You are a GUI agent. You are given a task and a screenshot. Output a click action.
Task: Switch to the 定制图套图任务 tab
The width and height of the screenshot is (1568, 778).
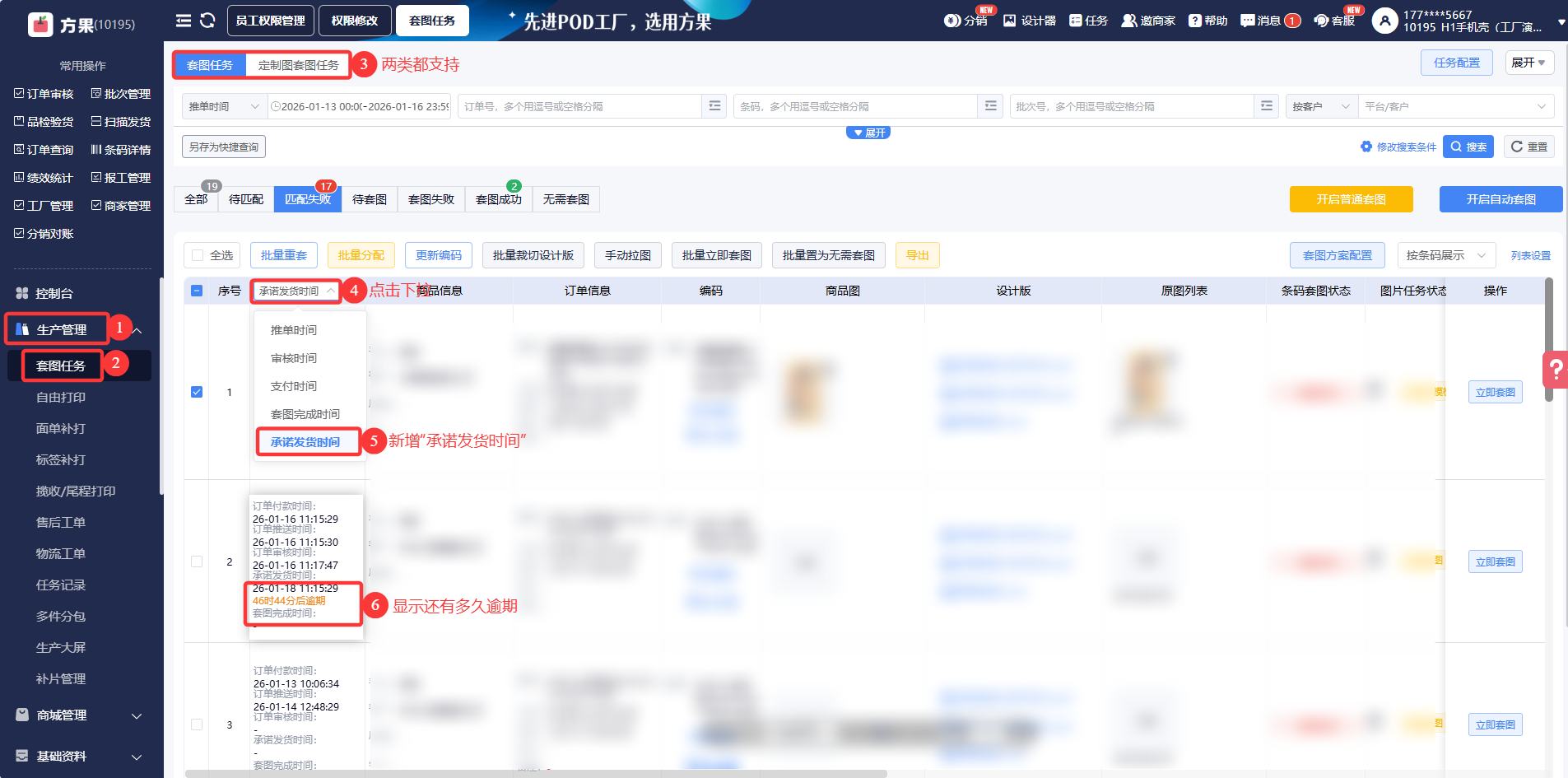tap(296, 64)
